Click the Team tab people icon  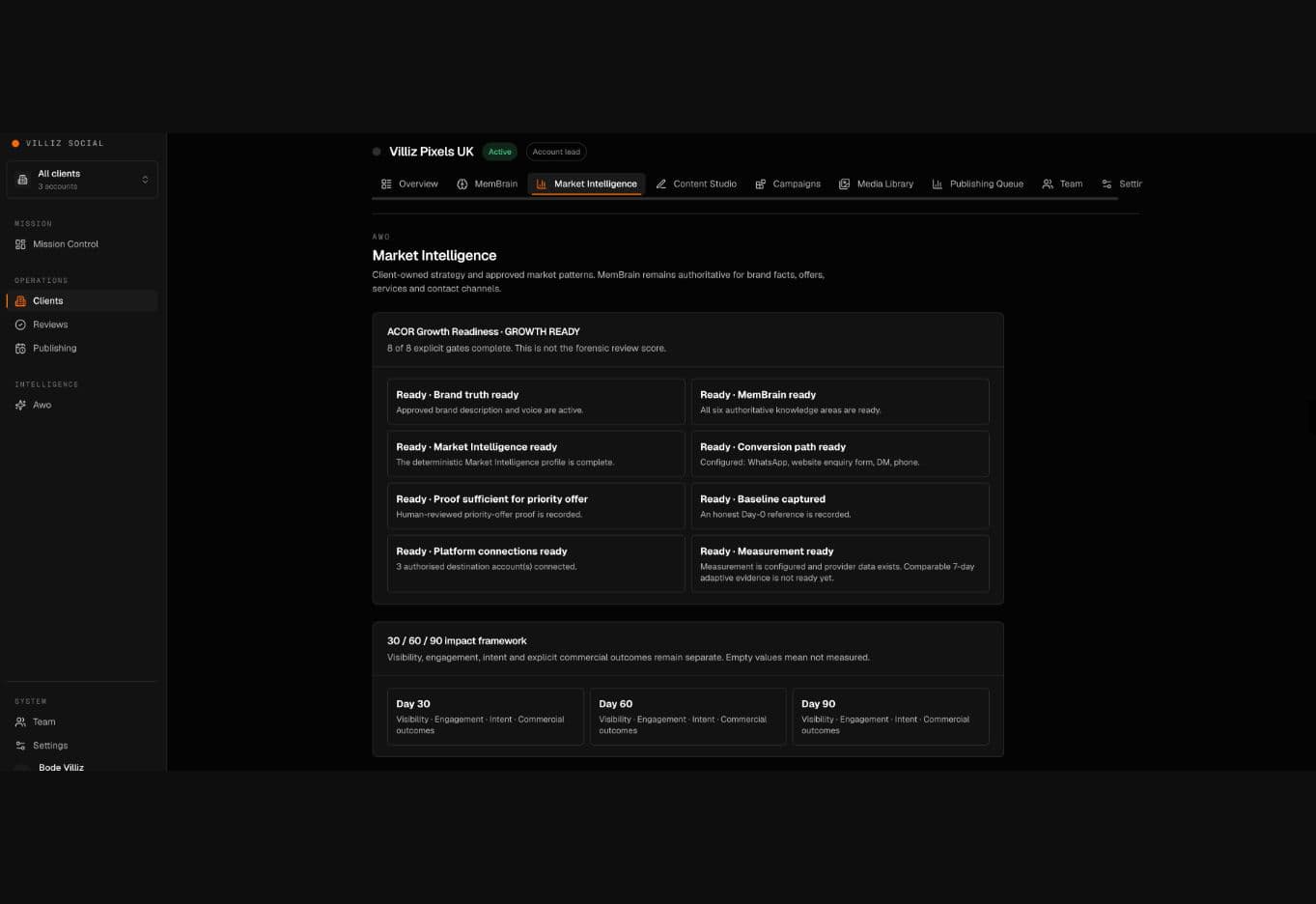[1048, 184]
